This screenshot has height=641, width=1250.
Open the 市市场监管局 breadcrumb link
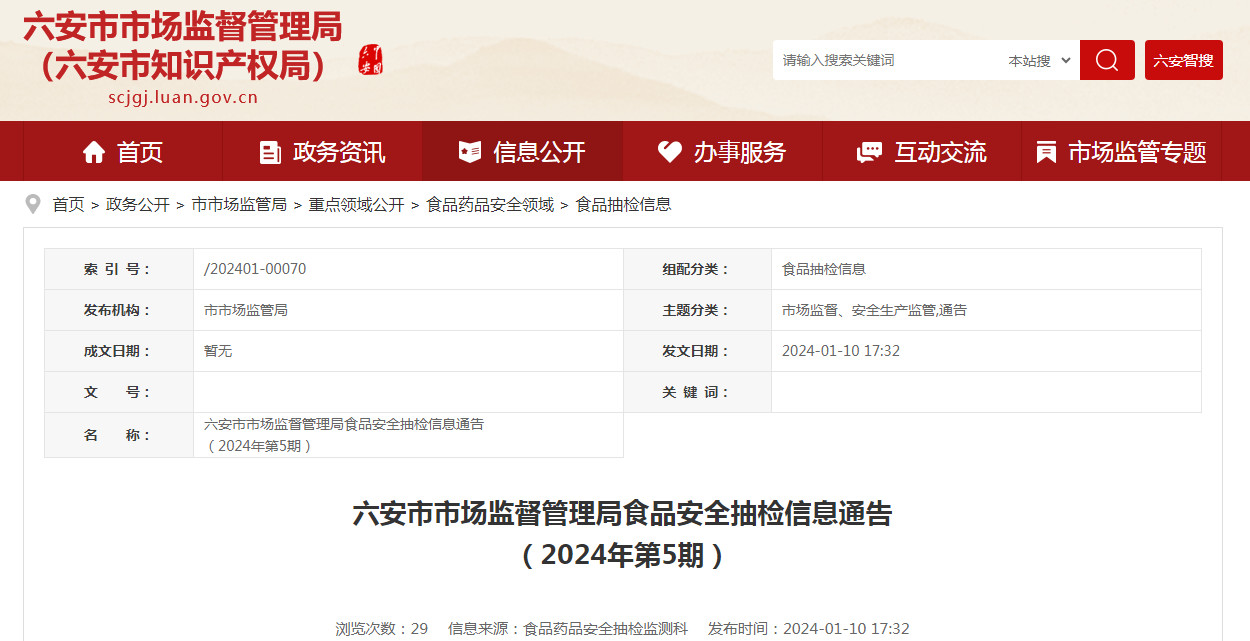coord(239,204)
